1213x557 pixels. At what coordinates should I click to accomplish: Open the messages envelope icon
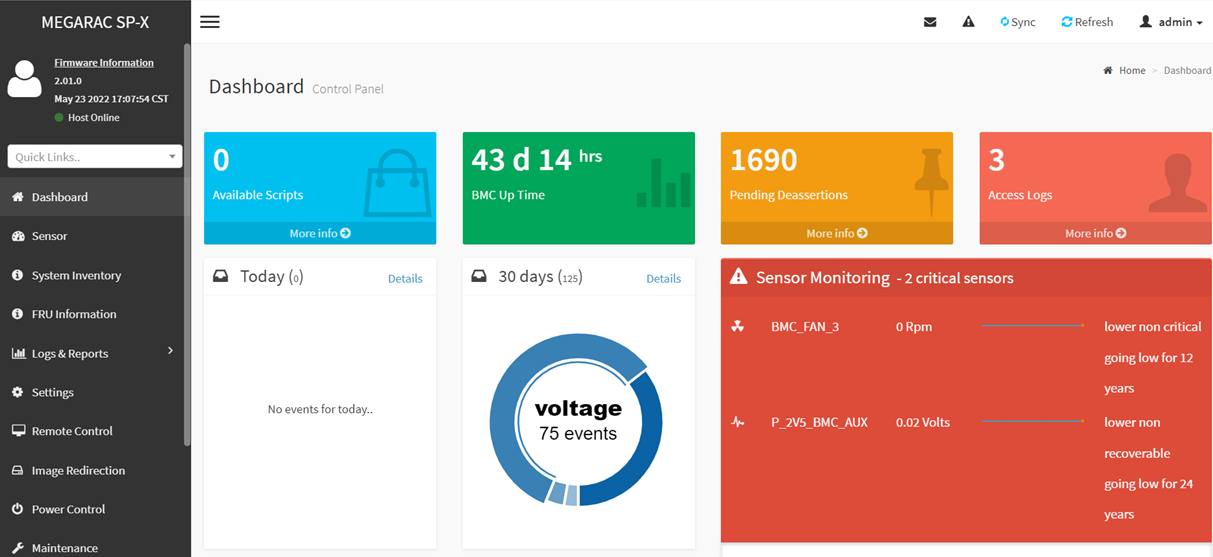(930, 22)
